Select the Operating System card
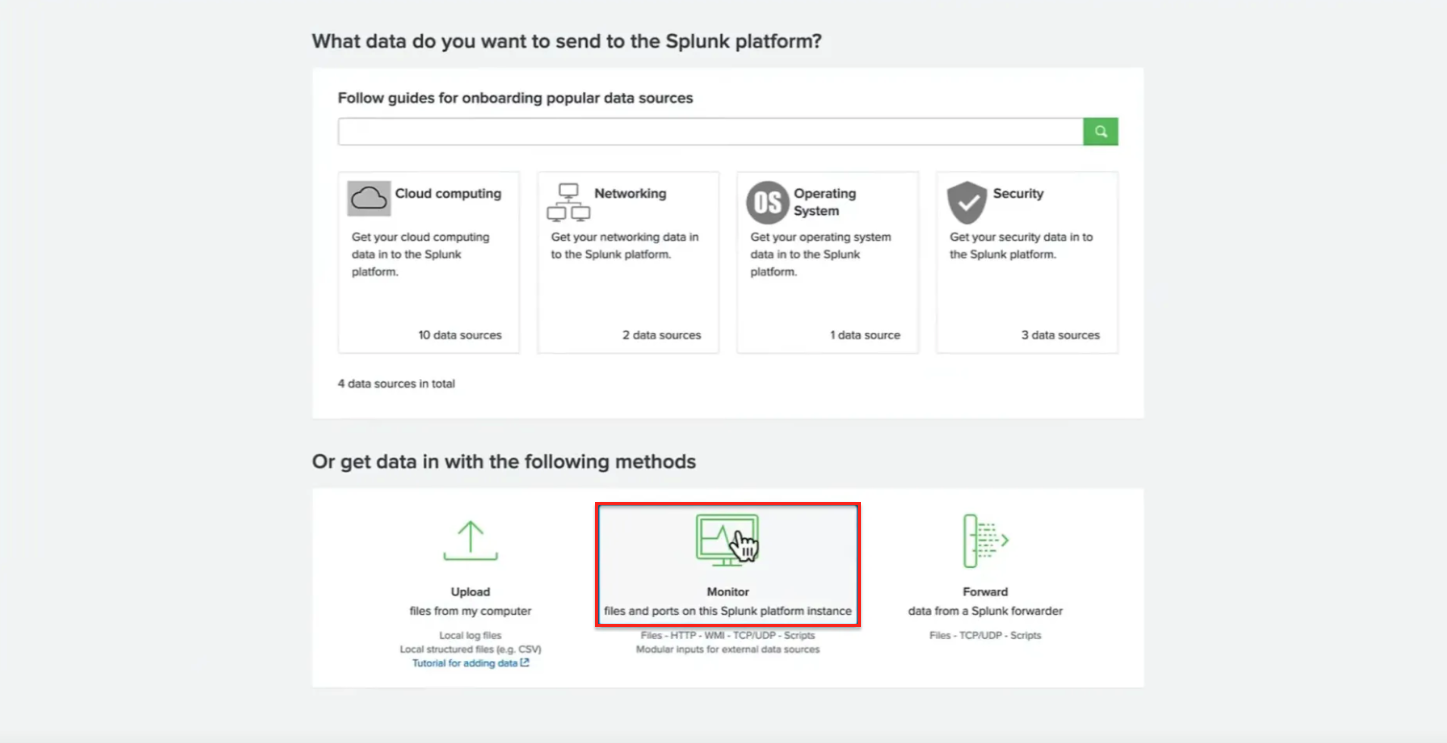This screenshot has width=1447, height=743. (x=827, y=262)
